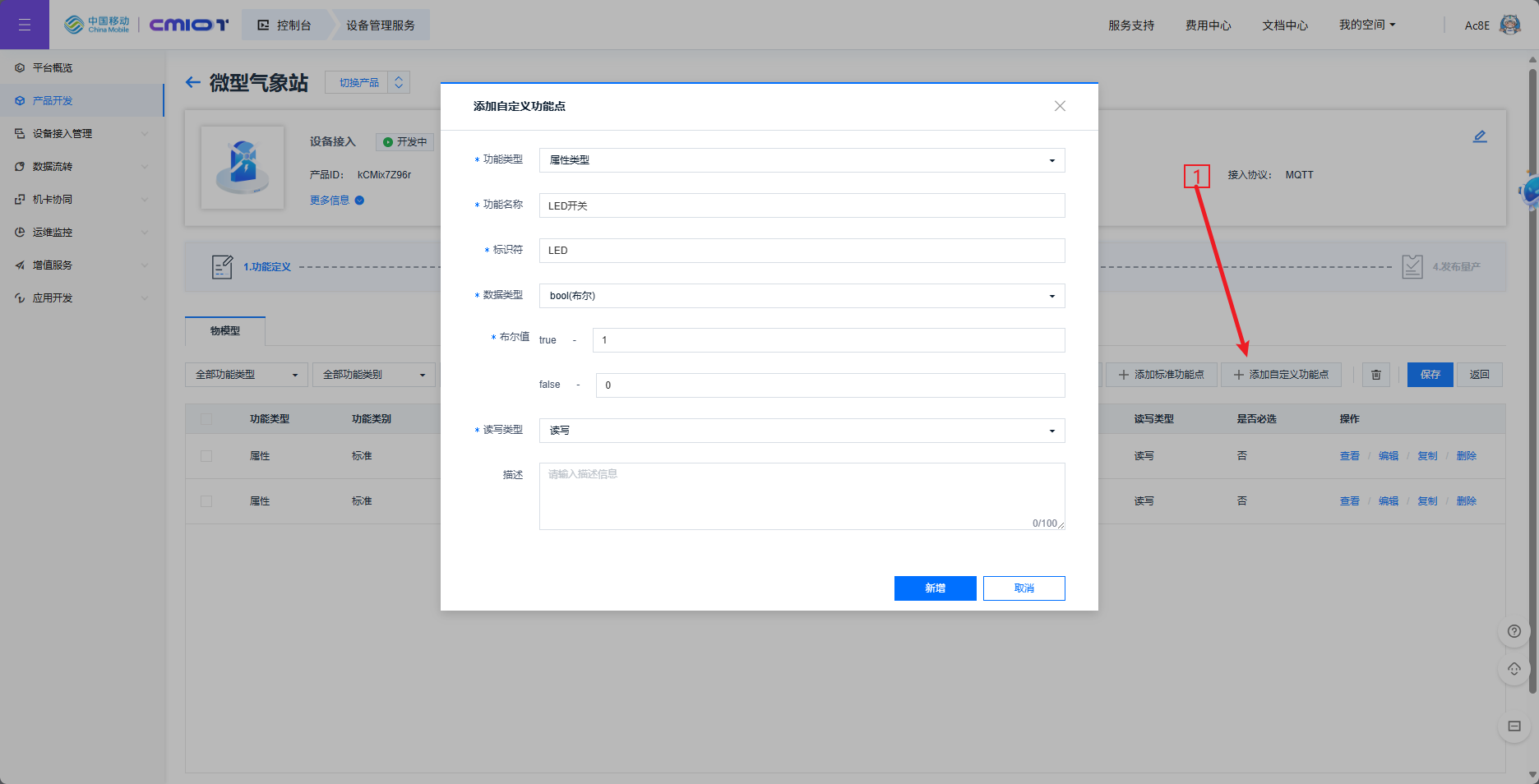
Task: Open the 数据类型 bool dropdown
Action: pos(802,296)
